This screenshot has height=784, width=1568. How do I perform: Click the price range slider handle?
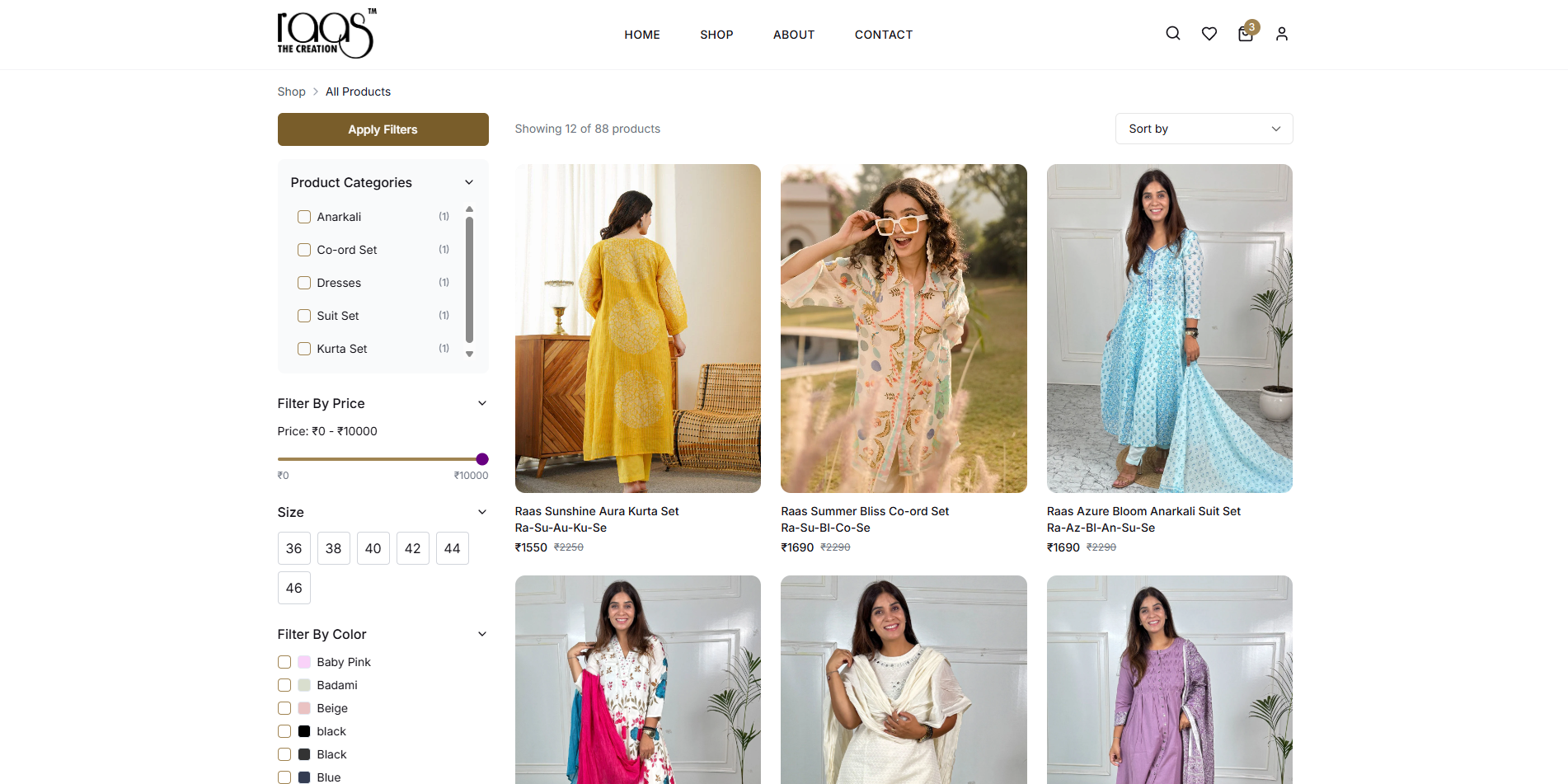pyautogui.click(x=482, y=459)
